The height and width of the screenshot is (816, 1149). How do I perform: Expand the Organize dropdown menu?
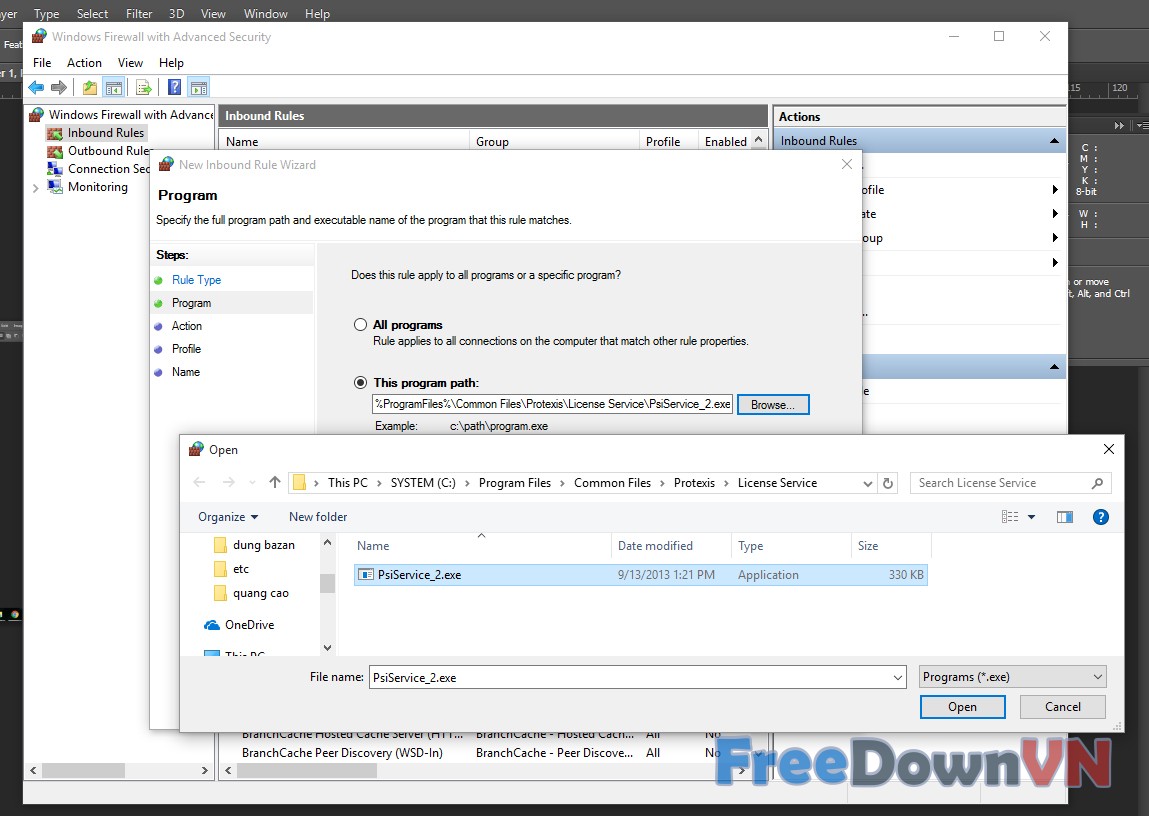pyautogui.click(x=228, y=517)
